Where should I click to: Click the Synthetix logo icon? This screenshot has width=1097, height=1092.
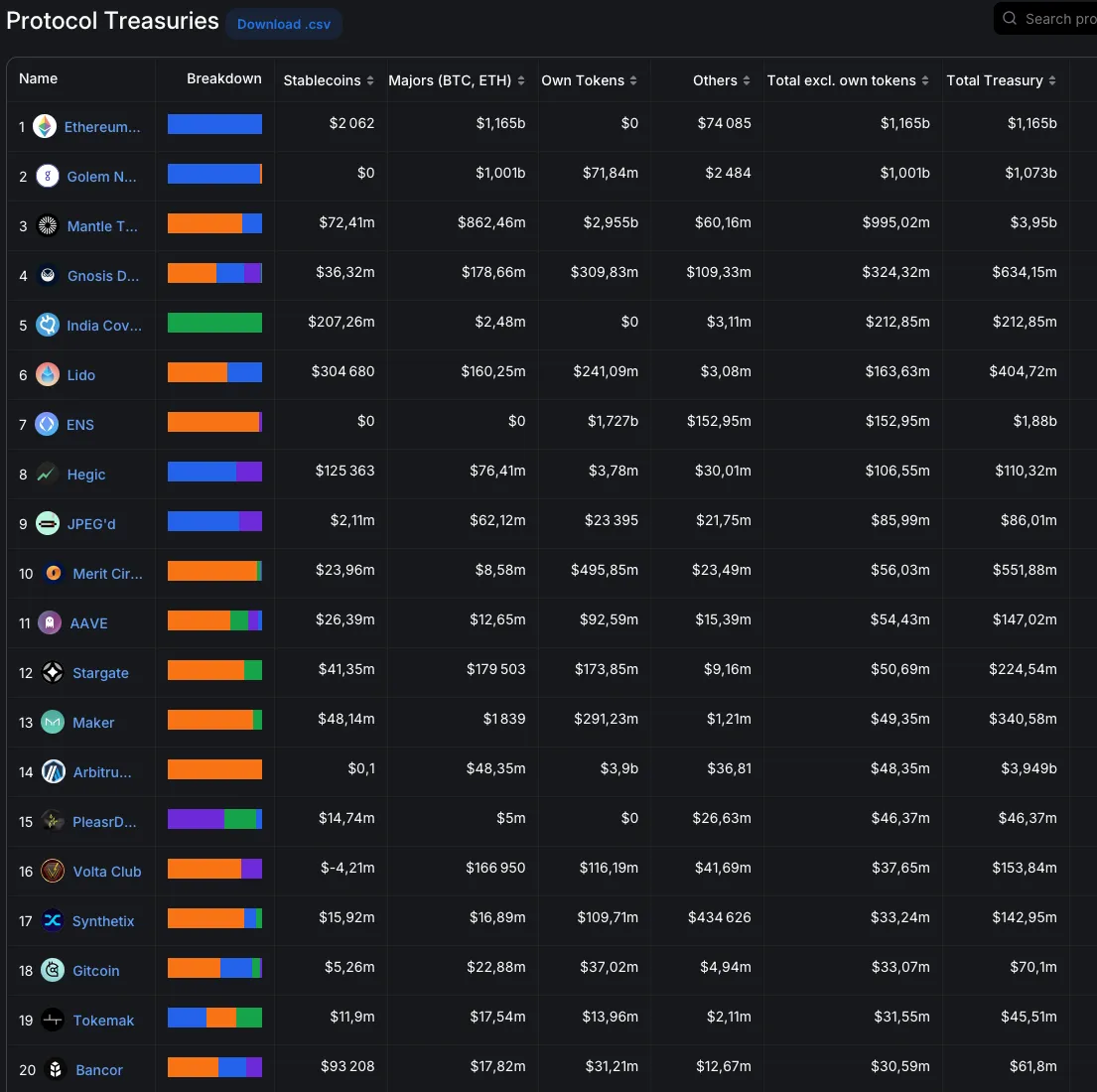pyautogui.click(x=53, y=920)
